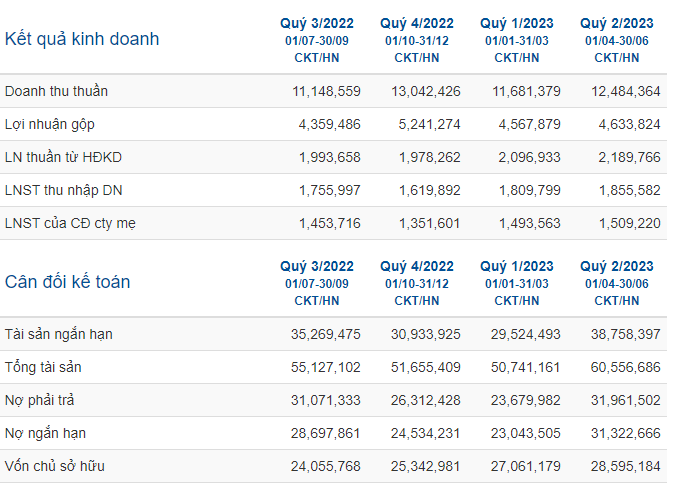
Task: Click Quý 4/2022 header in balance sheet table
Action: tap(417, 283)
